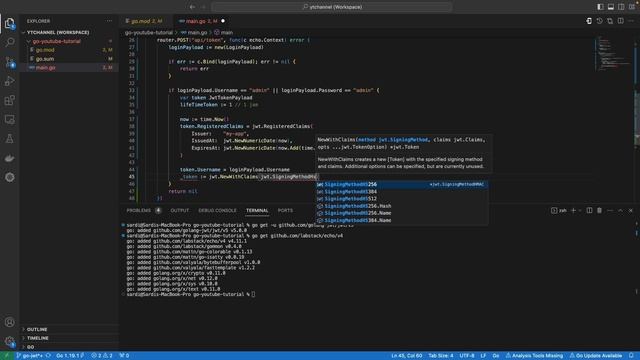This screenshot has width=640, height=360.
Task: Click the Split Editor icon
Action: point(620,21)
